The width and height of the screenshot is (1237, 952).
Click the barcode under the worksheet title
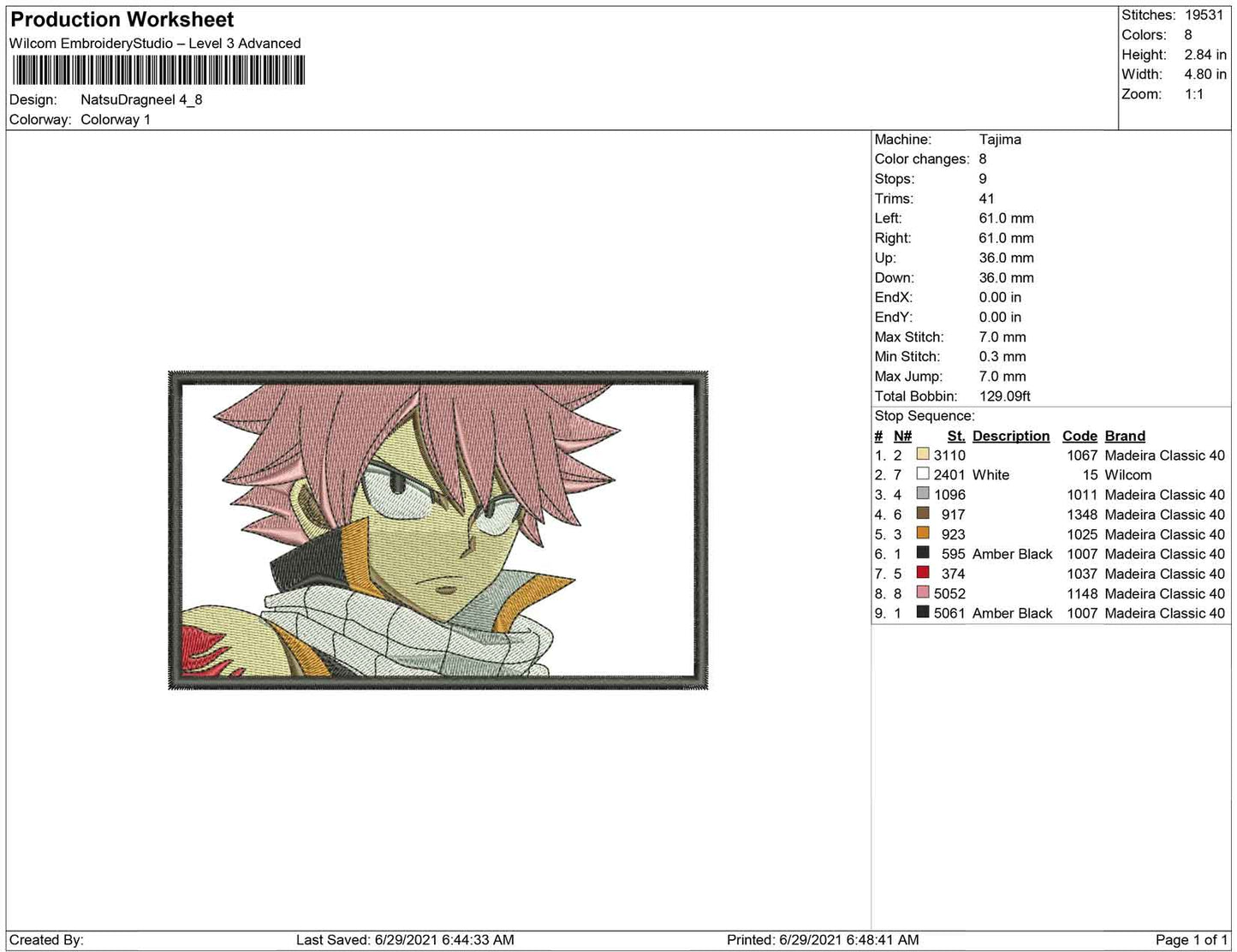158,70
